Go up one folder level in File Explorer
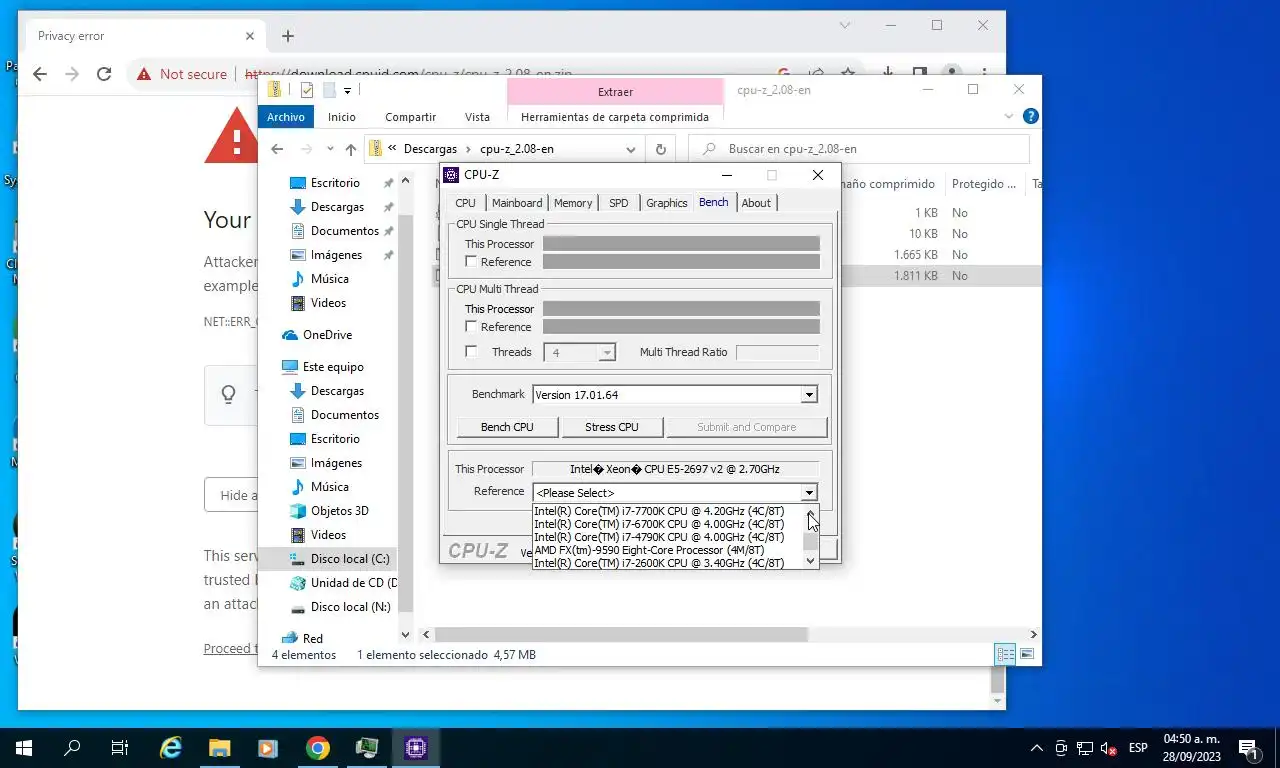The image size is (1280, 768). click(x=350, y=149)
